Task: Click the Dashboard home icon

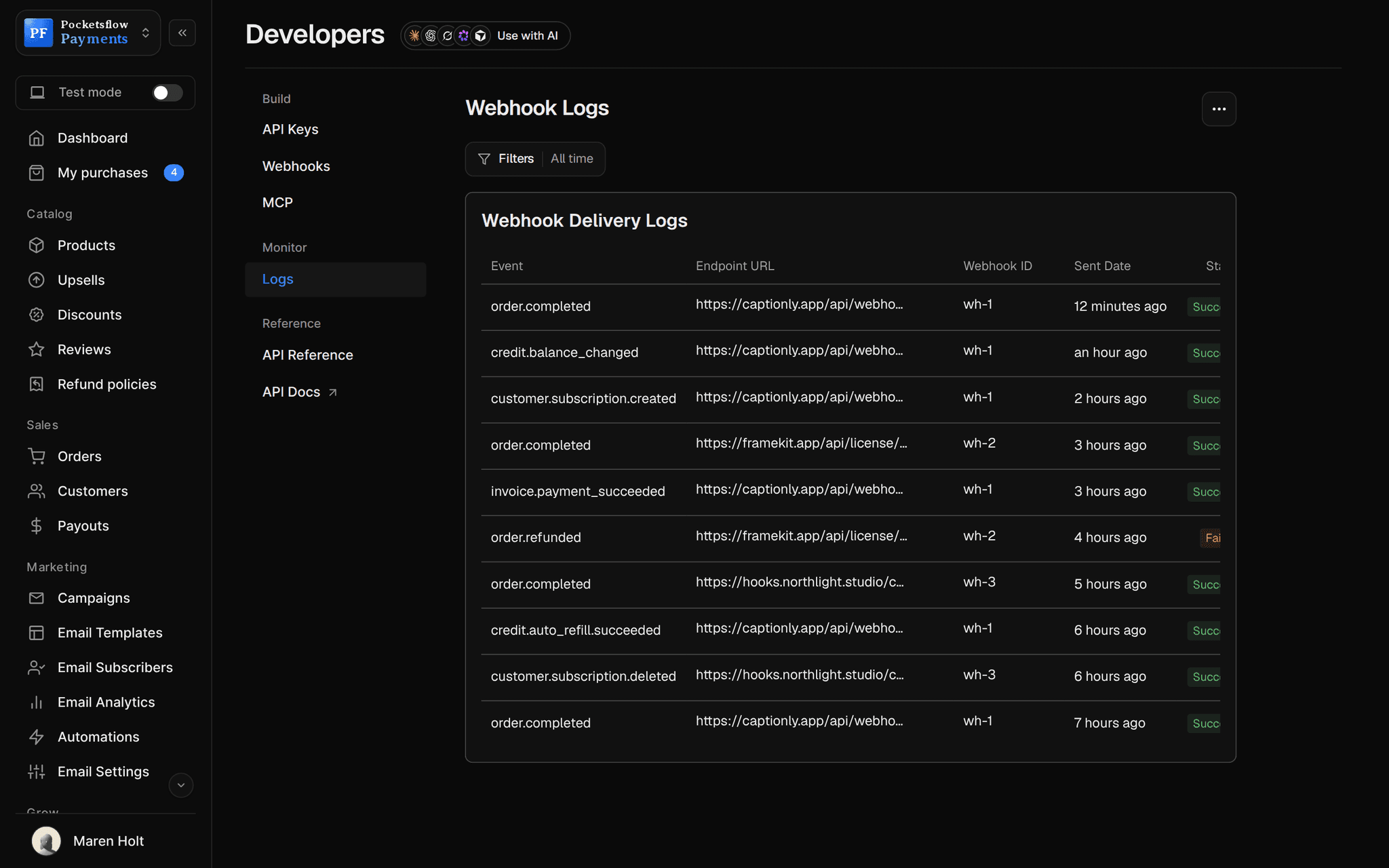Action: coord(37,138)
